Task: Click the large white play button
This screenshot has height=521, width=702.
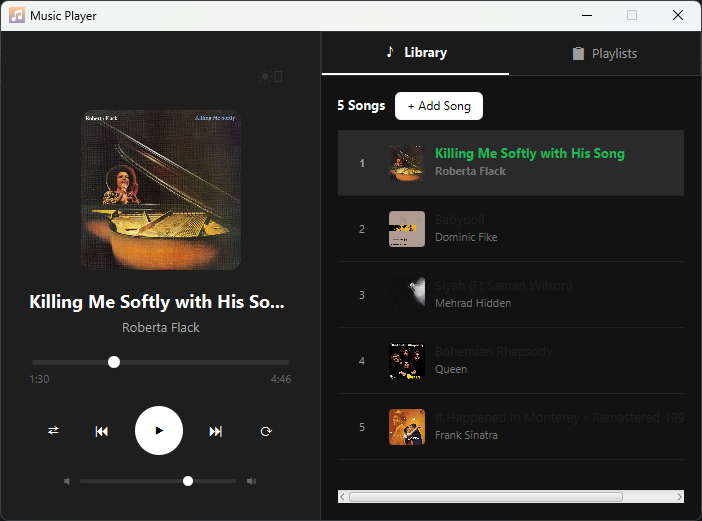Action: 159,431
